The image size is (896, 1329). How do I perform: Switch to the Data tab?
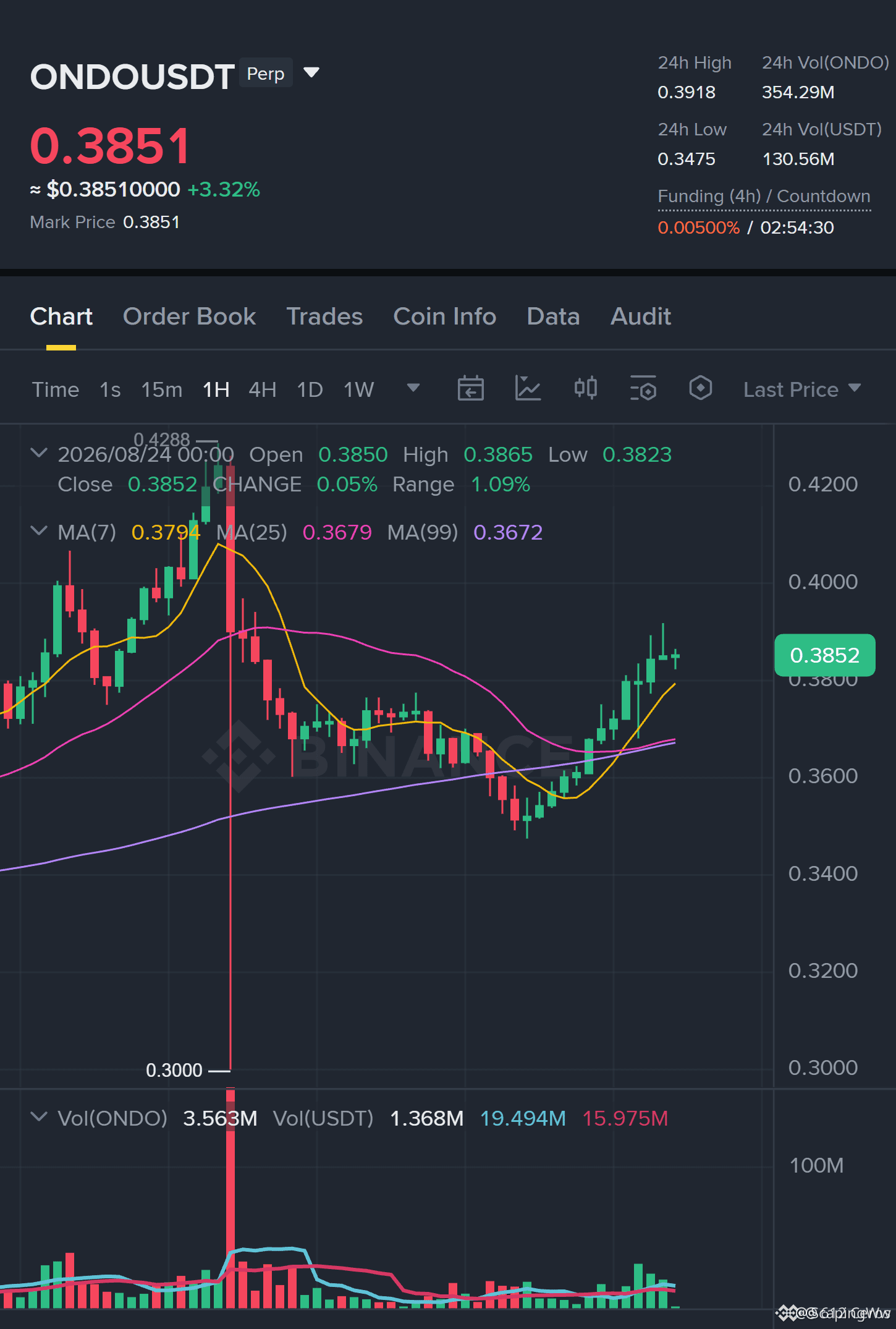click(x=553, y=316)
